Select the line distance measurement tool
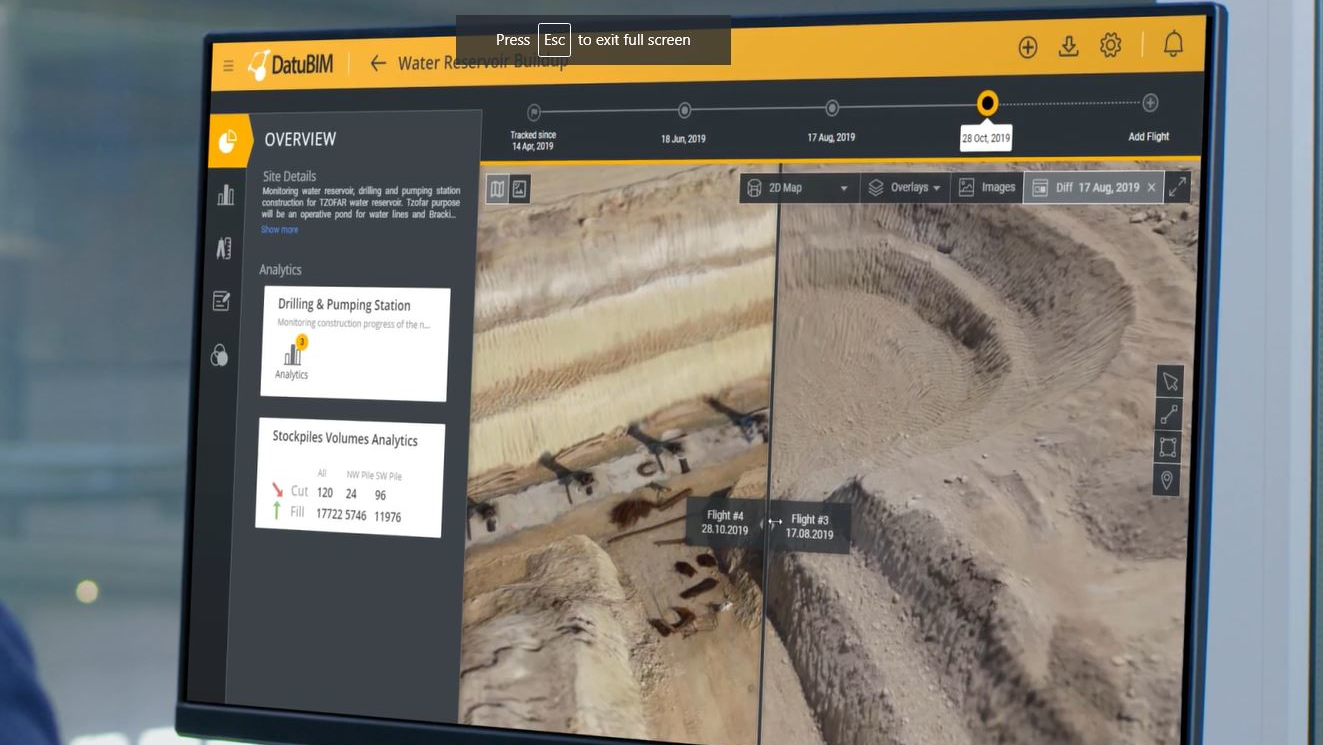The image size is (1323, 745). coord(1168,414)
